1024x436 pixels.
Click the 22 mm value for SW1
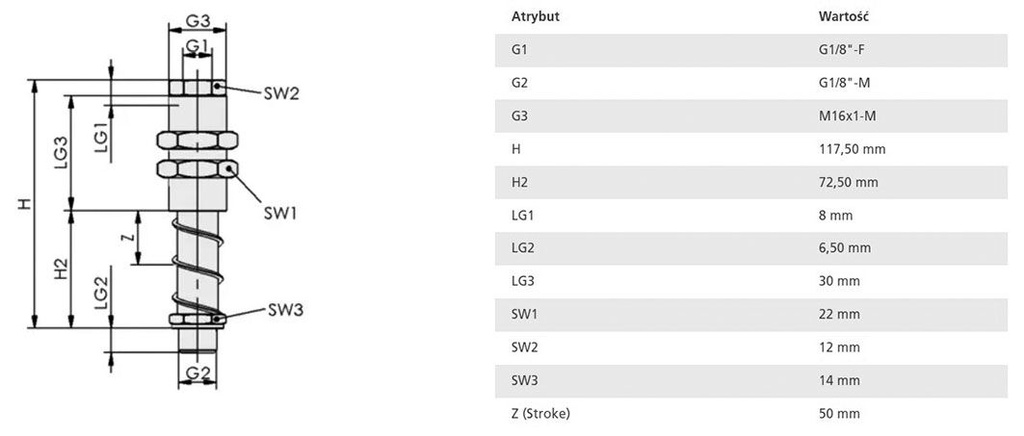839,314
